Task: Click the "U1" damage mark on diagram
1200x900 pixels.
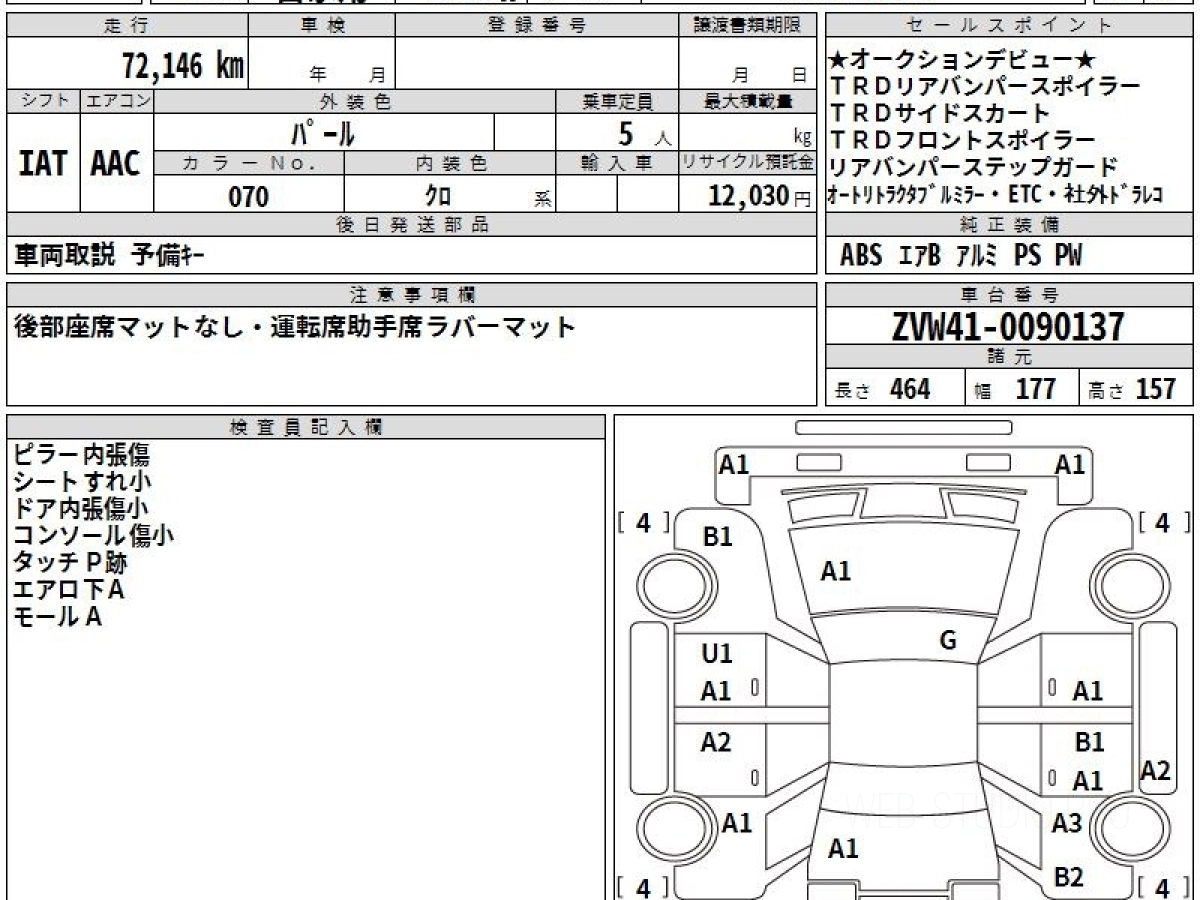Action: coord(717,654)
